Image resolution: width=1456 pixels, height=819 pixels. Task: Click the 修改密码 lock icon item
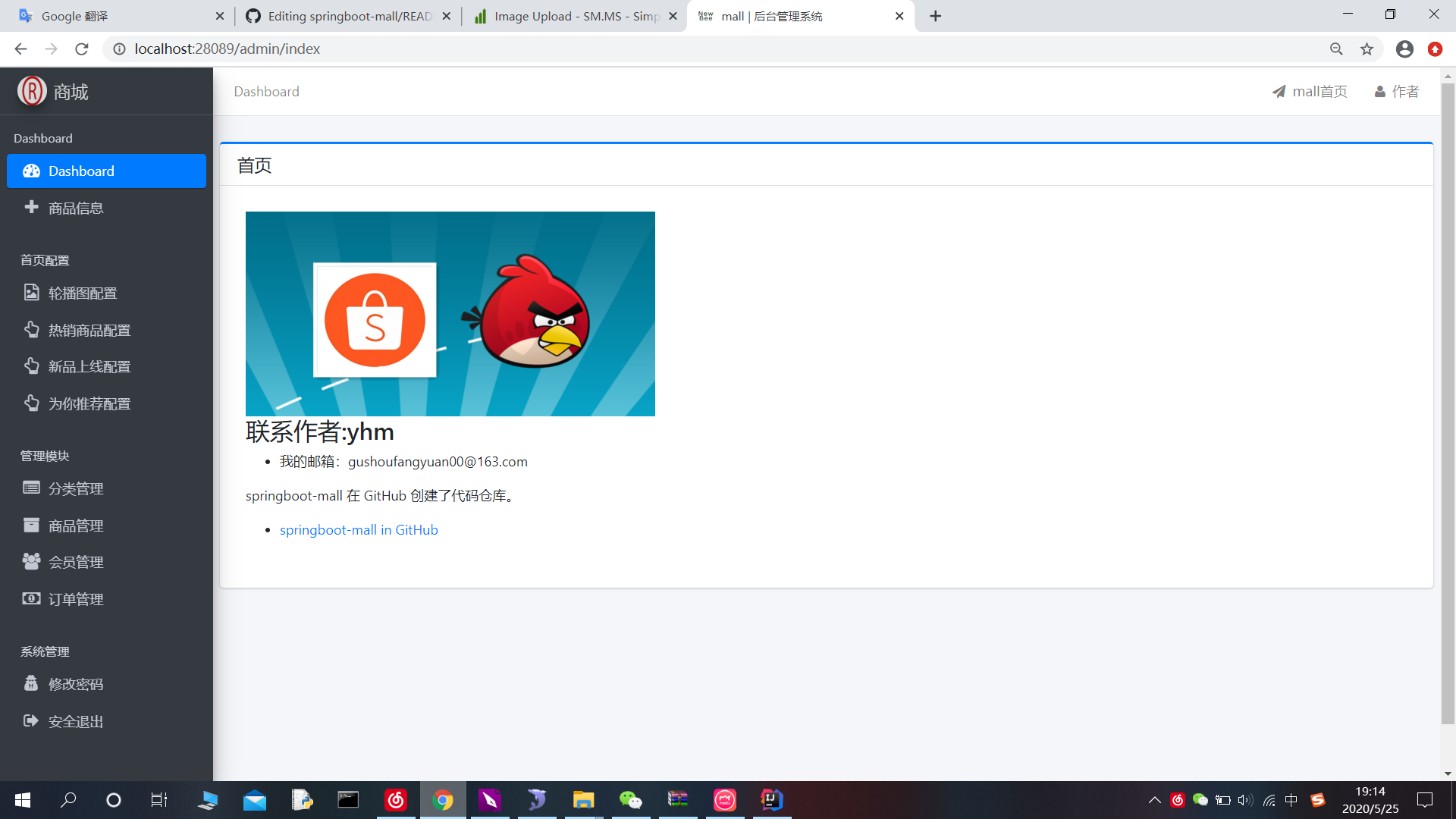point(31,684)
